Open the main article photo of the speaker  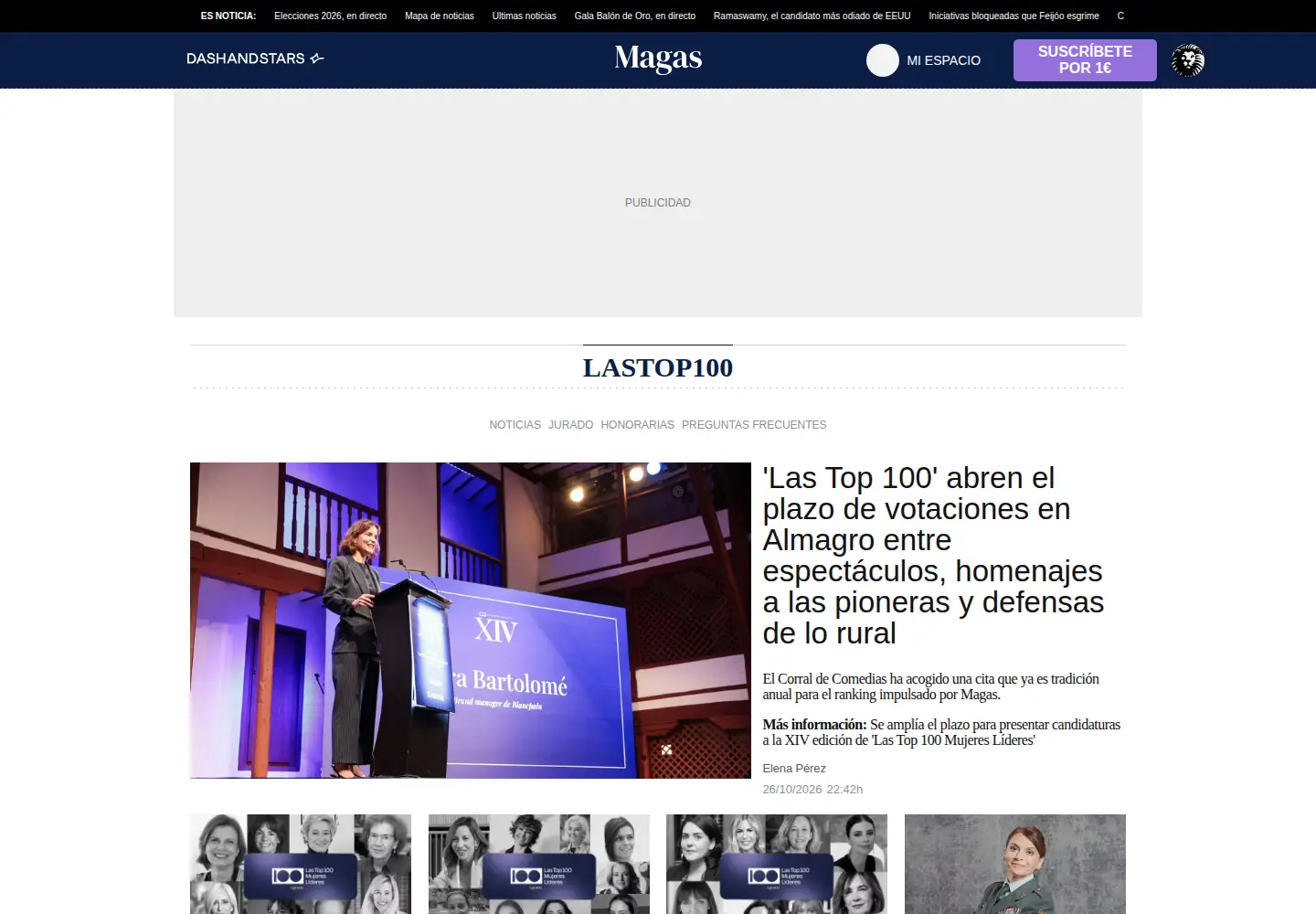pos(470,621)
